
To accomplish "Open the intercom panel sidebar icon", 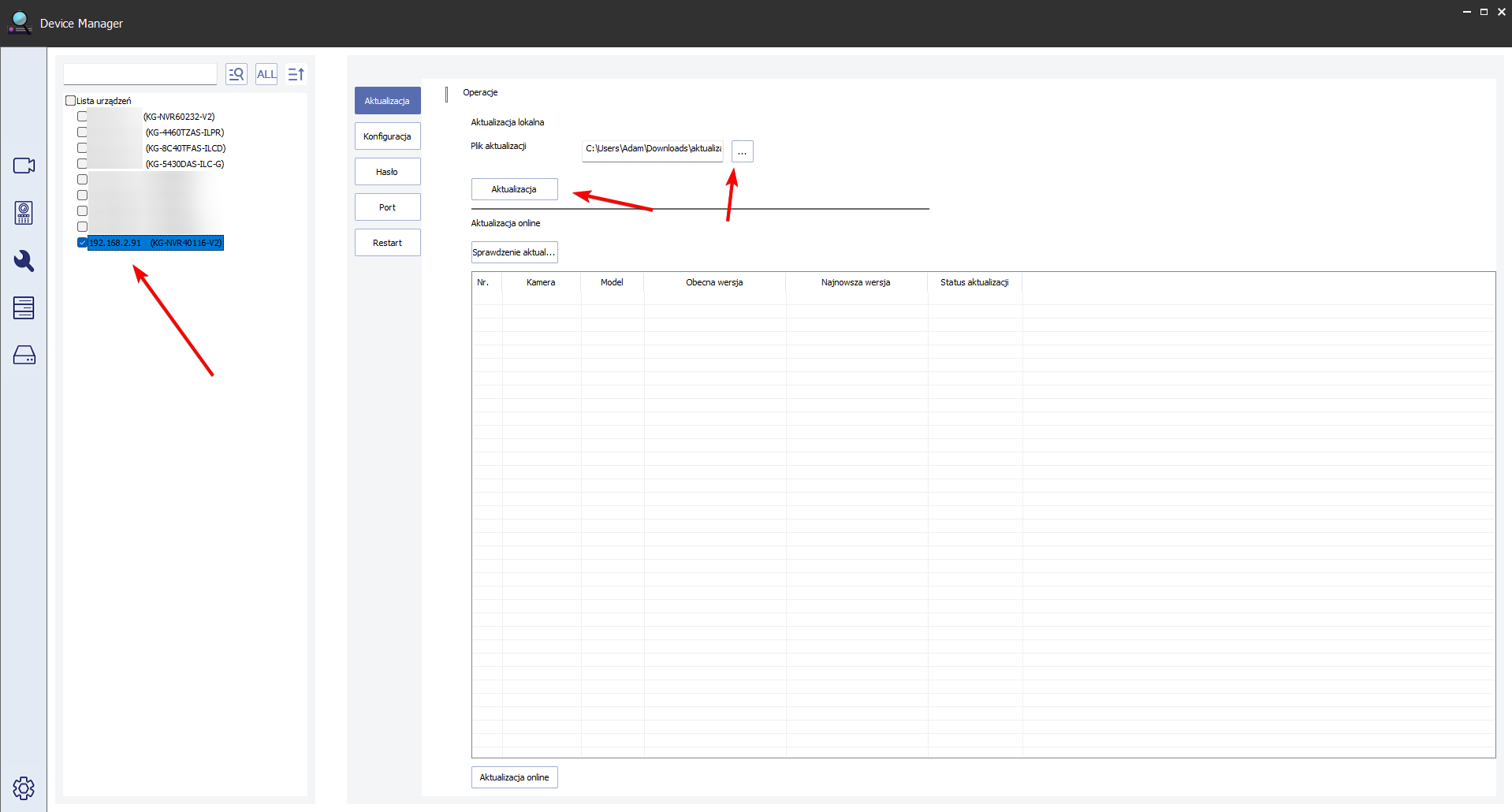I will pyautogui.click(x=24, y=213).
